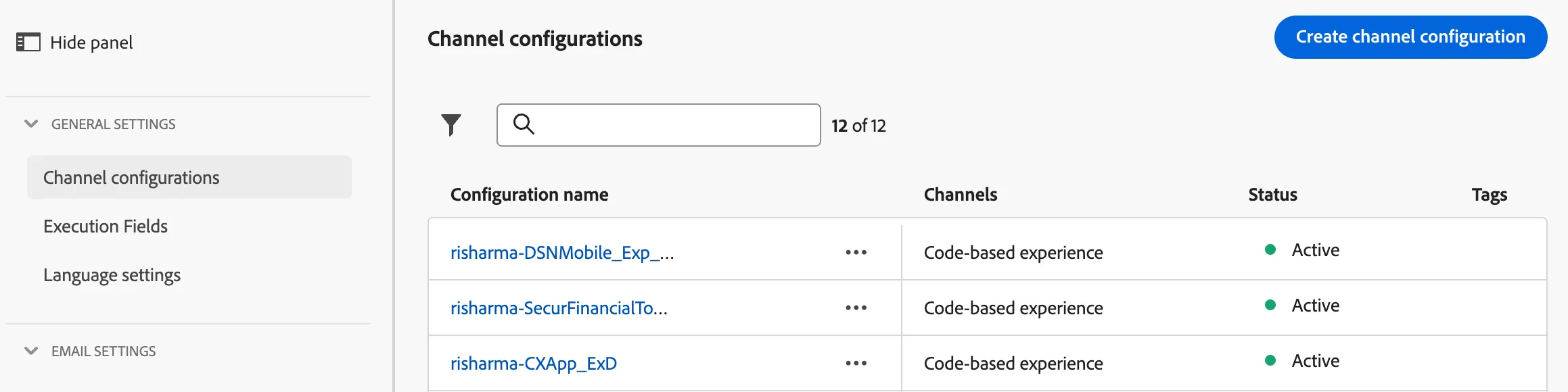Click Active status of risharma-DSNMobile_Exp row
This screenshot has height=392, width=1568.
[1316, 250]
